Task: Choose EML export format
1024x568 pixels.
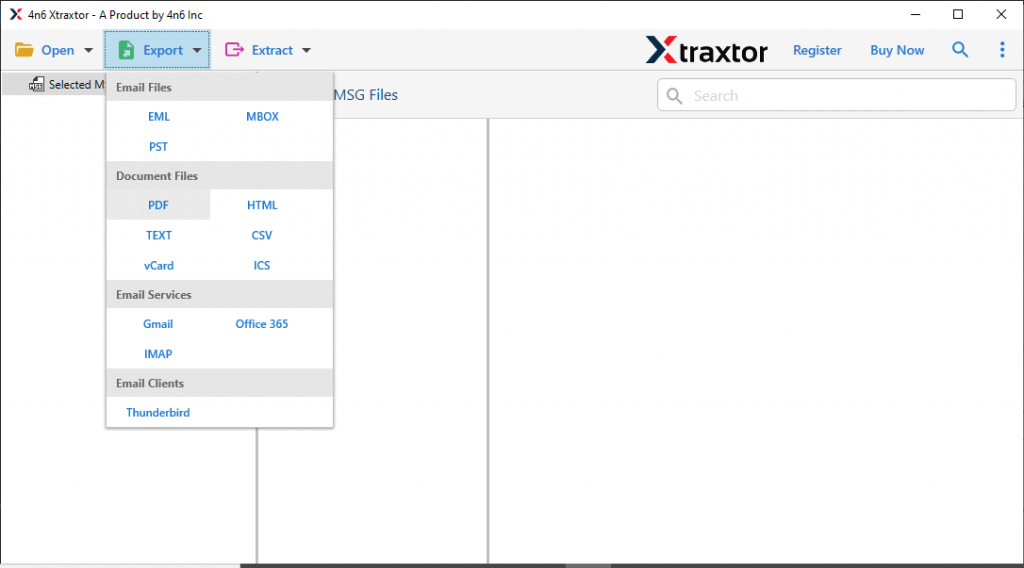Action: [x=159, y=116]
